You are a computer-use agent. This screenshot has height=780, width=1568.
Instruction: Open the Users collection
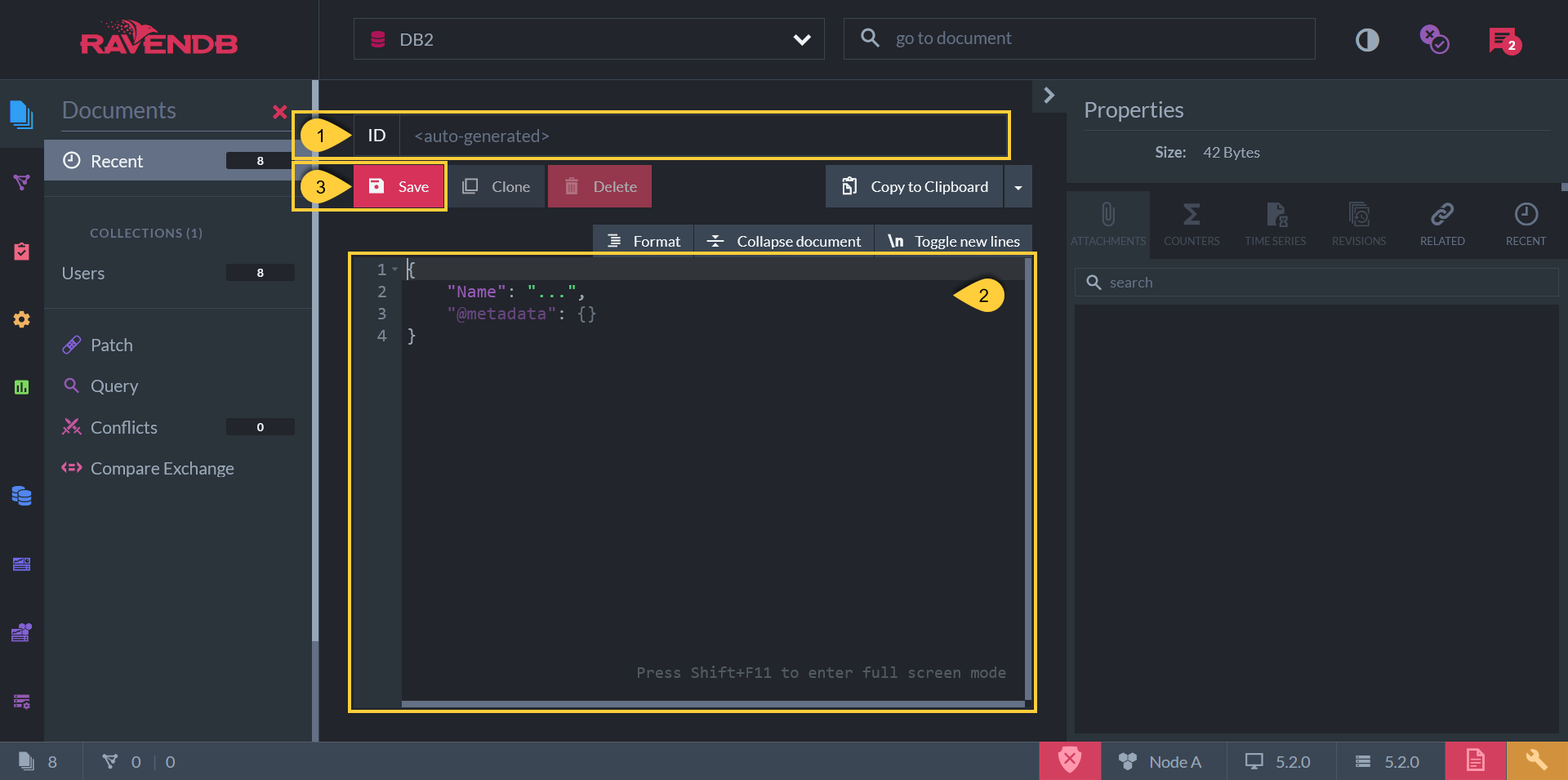[177, 273]
